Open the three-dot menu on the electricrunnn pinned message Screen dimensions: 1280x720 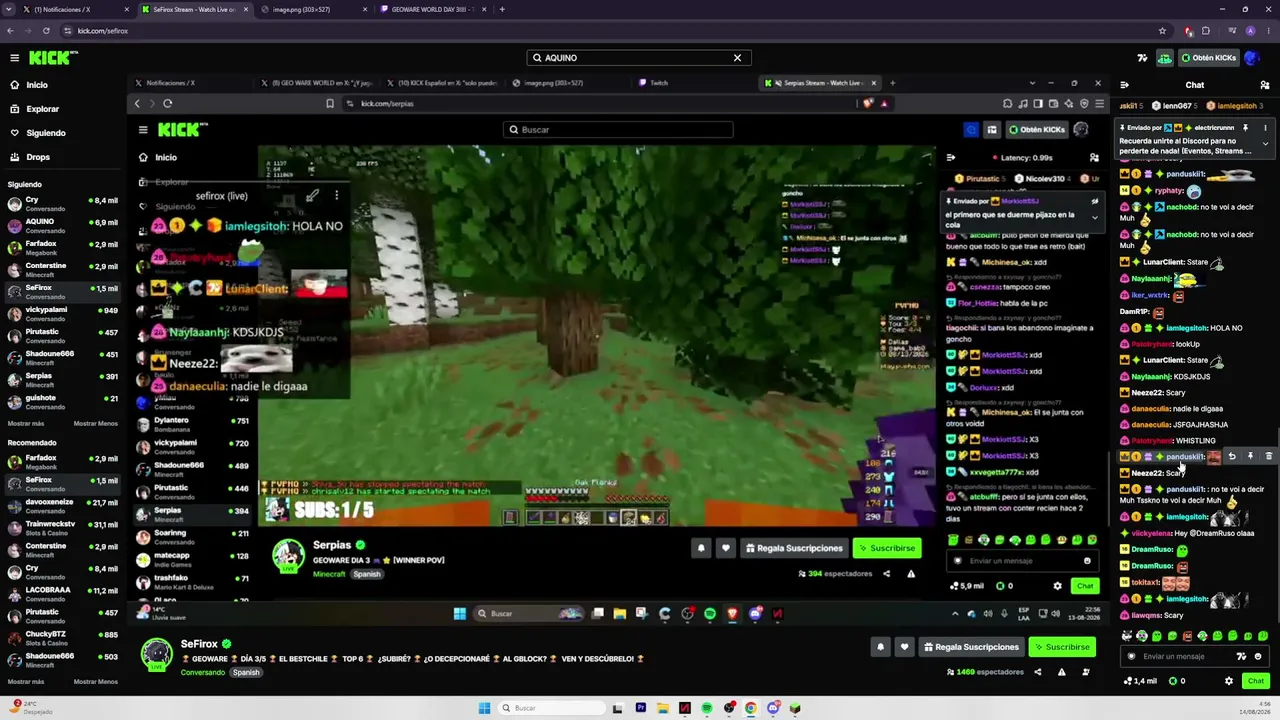(1265, 128)
